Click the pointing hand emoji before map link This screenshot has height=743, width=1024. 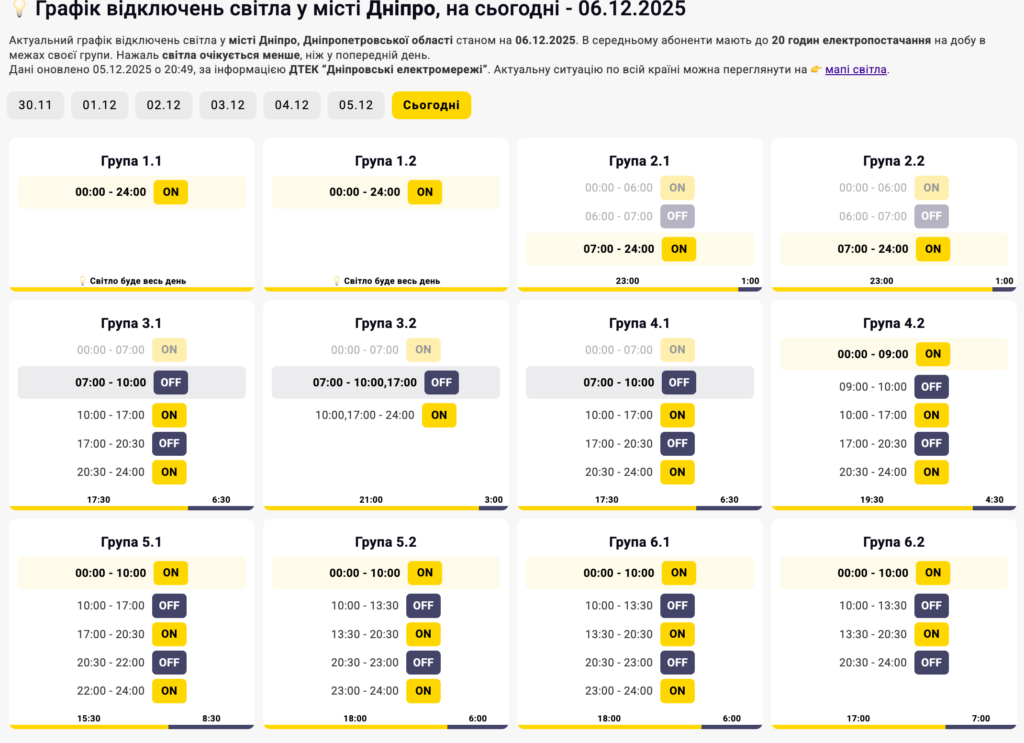point(816,70)
